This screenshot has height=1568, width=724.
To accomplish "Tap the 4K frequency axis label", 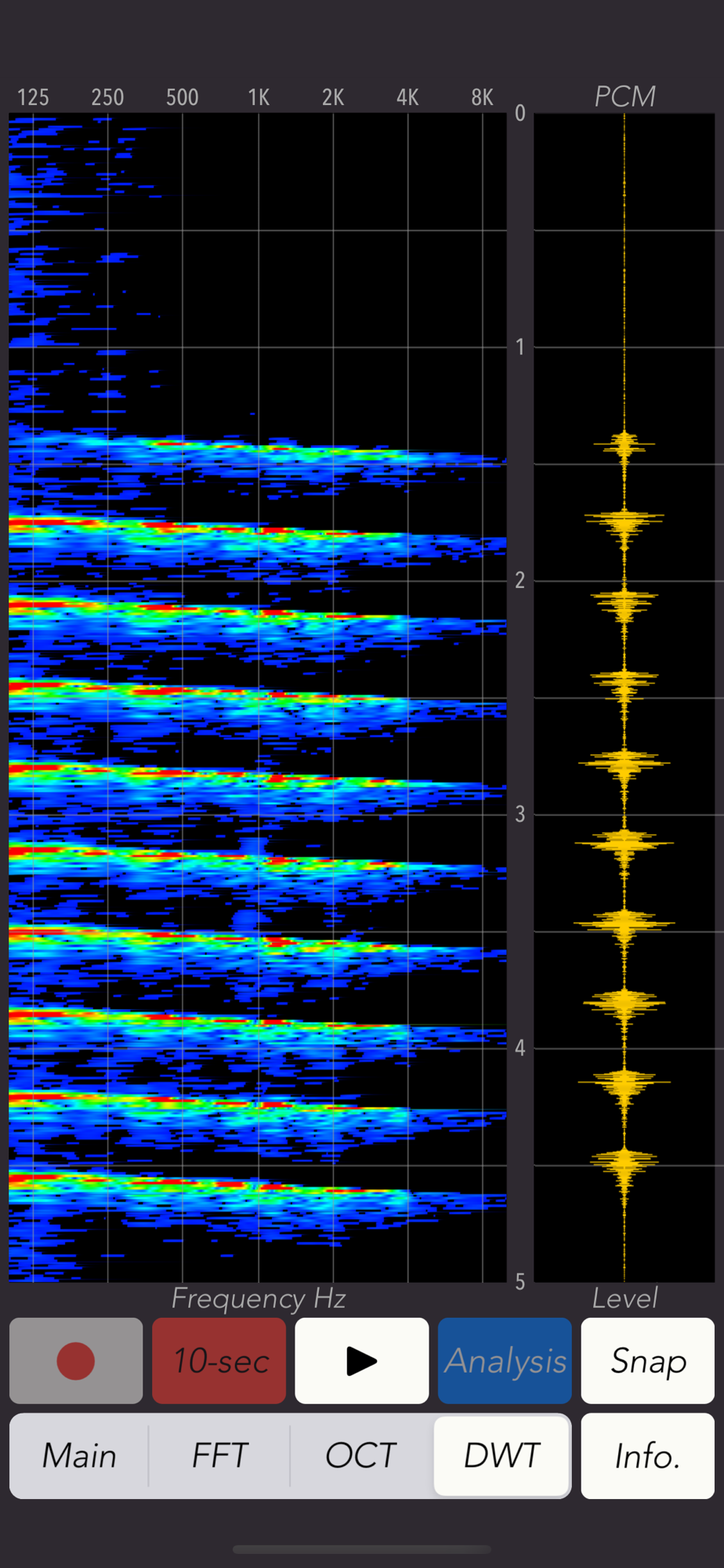I will coord(407,97).
